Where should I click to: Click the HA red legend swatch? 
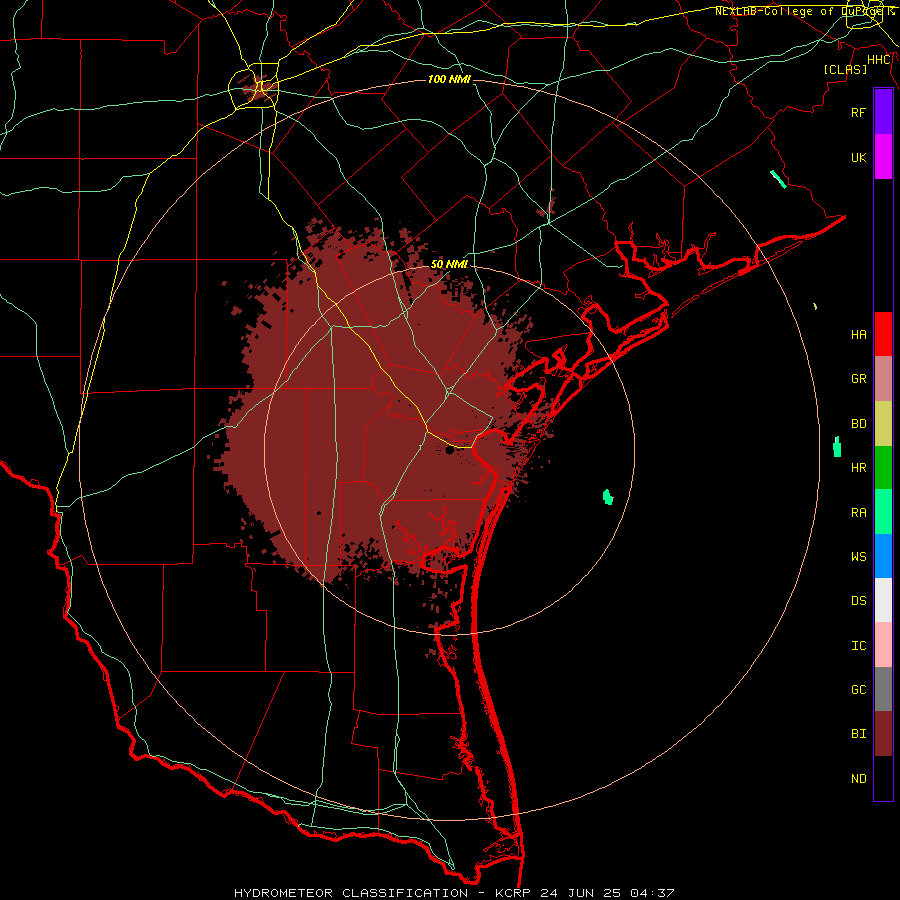(x=883, y=334)
